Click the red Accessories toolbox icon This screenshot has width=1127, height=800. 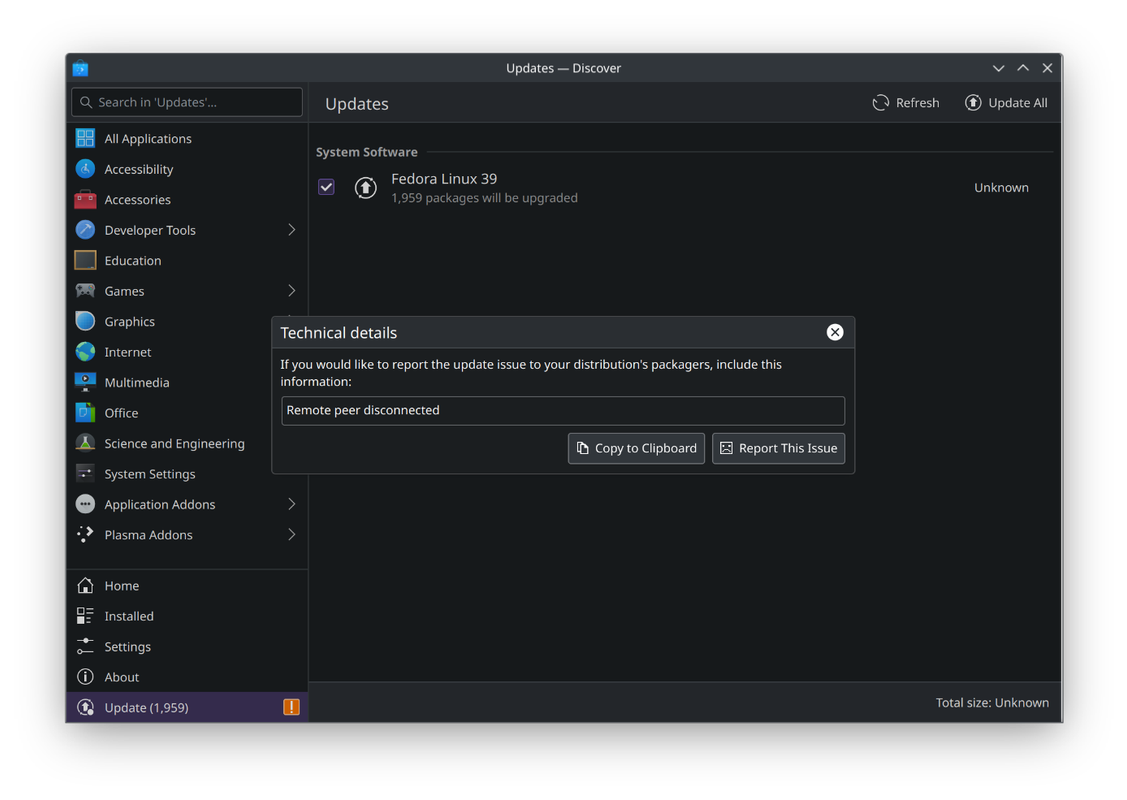click(x=85, y=199)
